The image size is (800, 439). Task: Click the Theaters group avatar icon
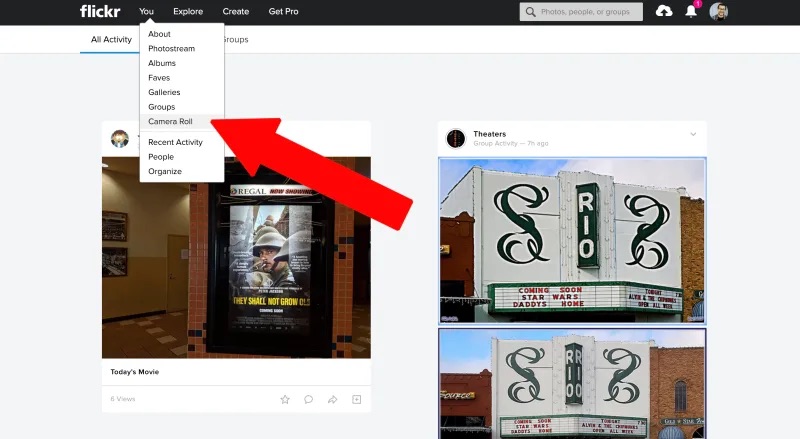coord(456,138)
